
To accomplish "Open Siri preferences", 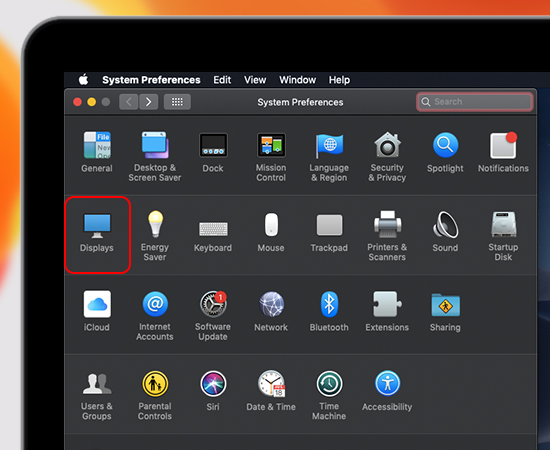I will tap(213, 391).
